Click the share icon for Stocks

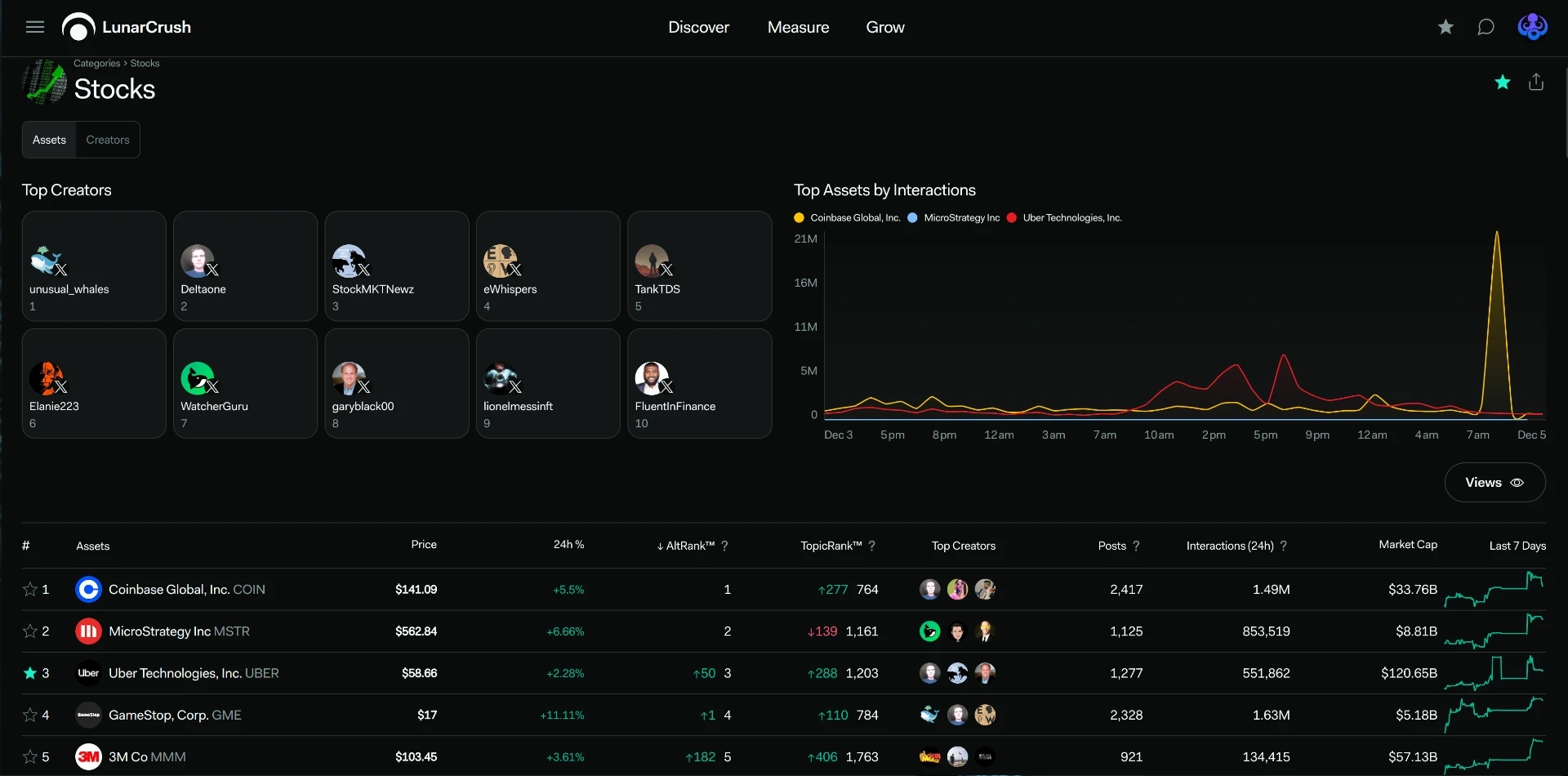pos(1536,82)
